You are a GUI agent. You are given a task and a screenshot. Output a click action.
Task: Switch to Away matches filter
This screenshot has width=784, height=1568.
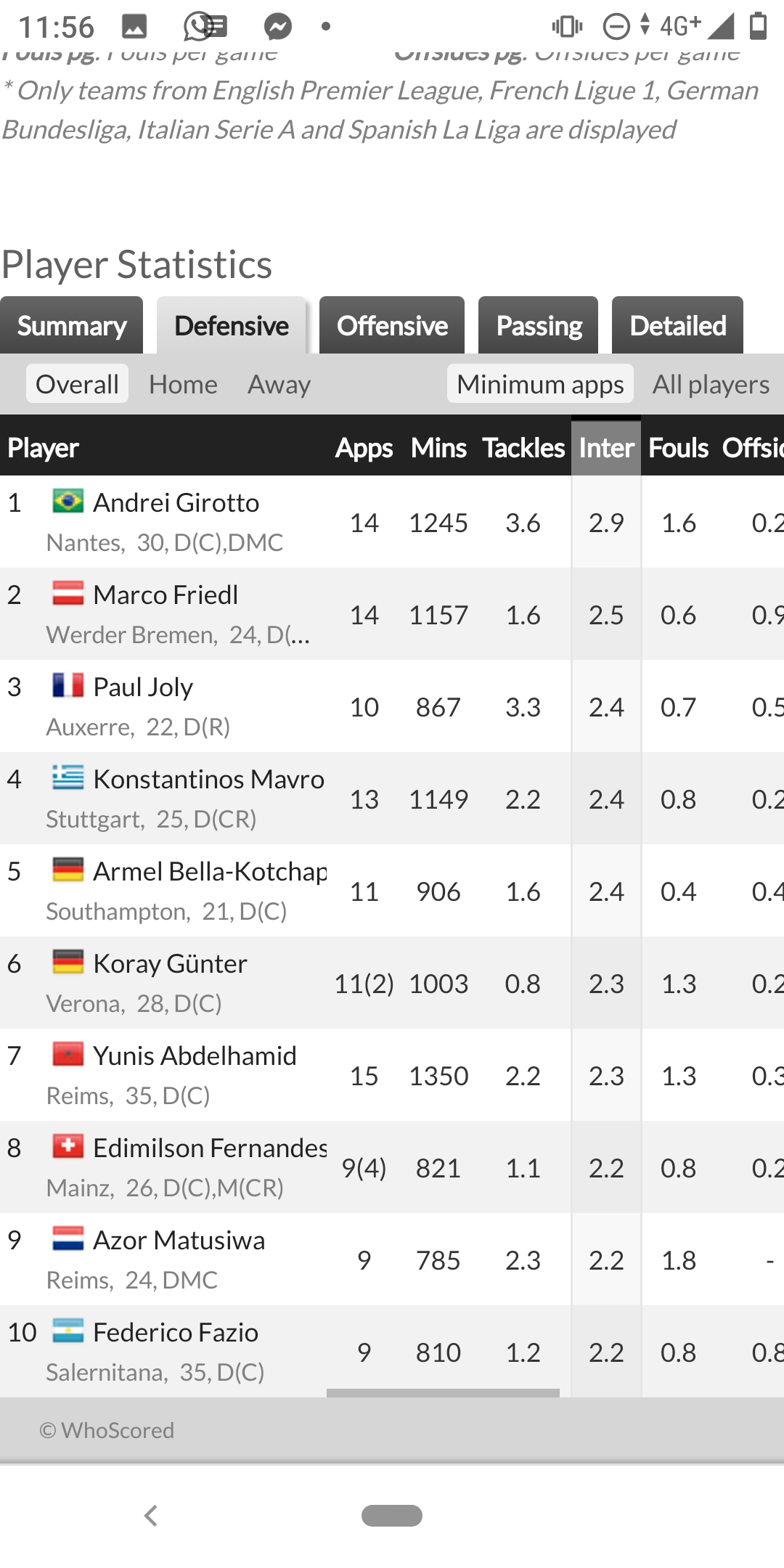(x=279, y=384)
